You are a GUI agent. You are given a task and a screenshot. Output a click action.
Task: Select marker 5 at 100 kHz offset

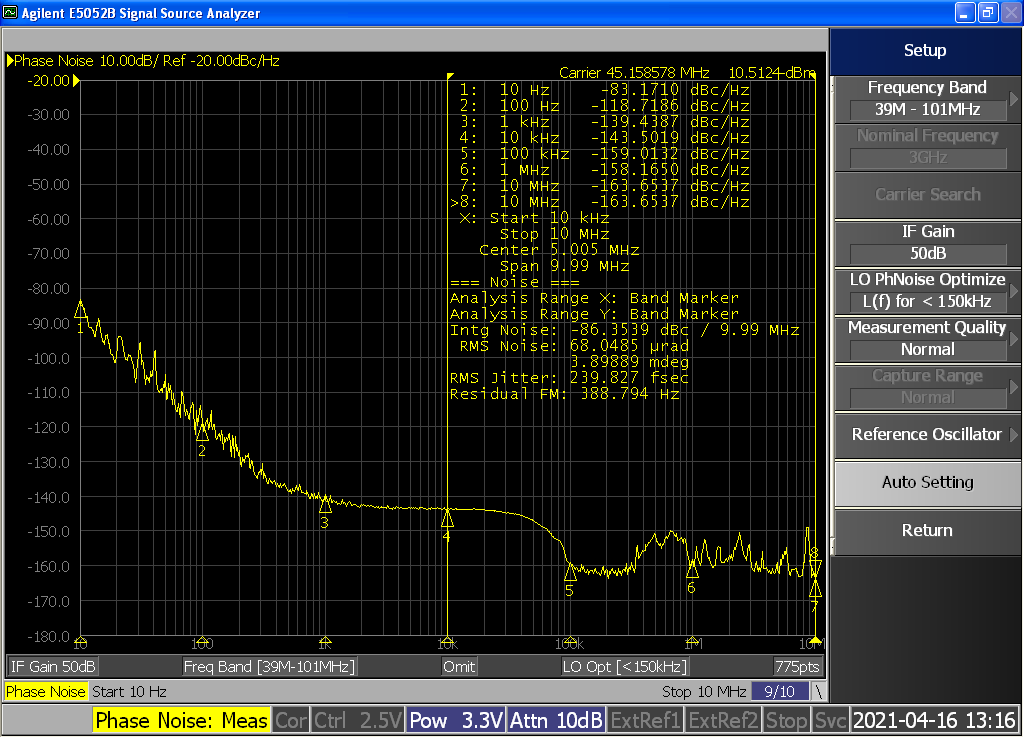tap(570, 572)
